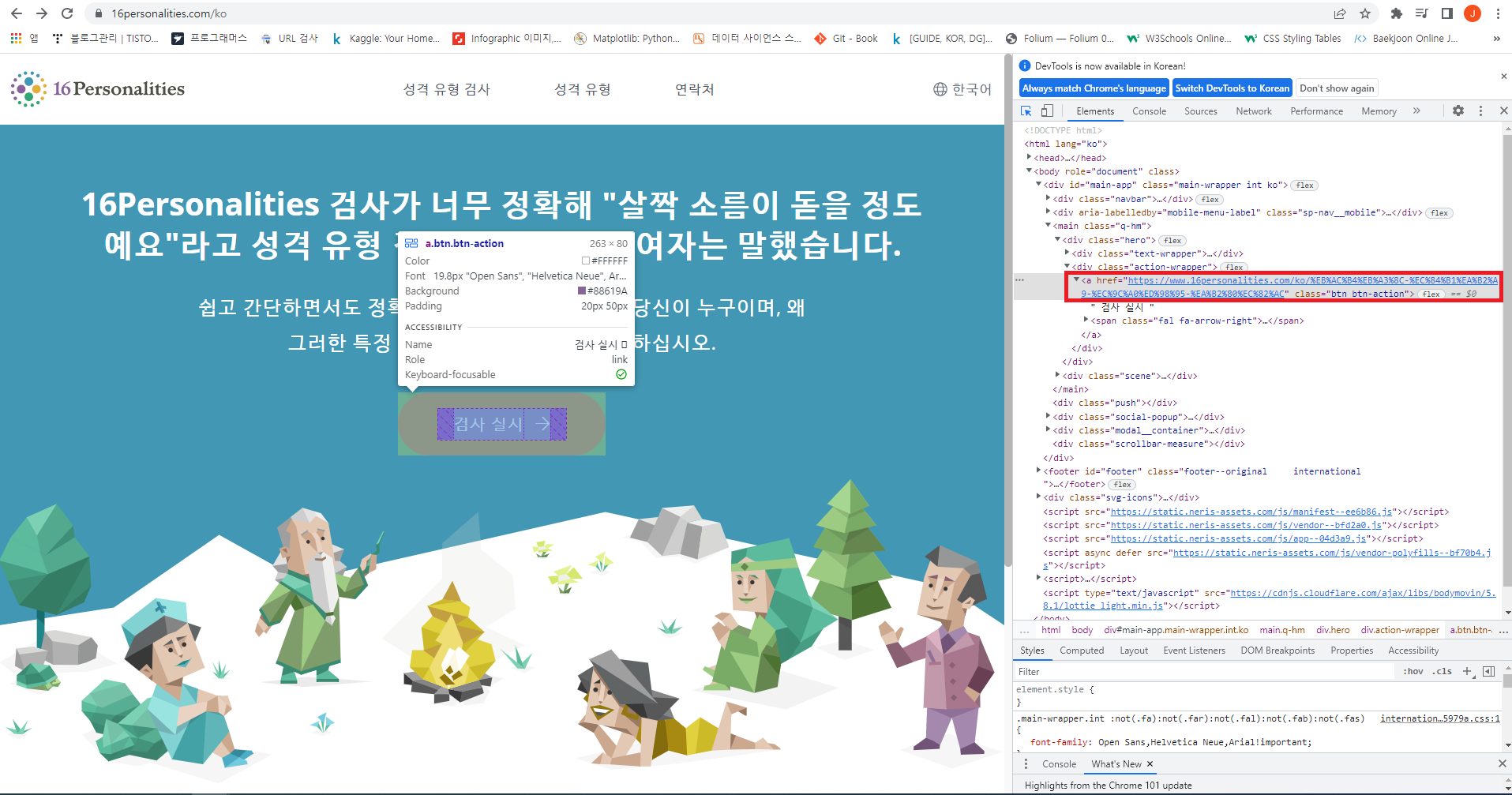
Task: Switch to the Console tab in DevTools
Action: pyautogui.click(x=1149, y=111)
